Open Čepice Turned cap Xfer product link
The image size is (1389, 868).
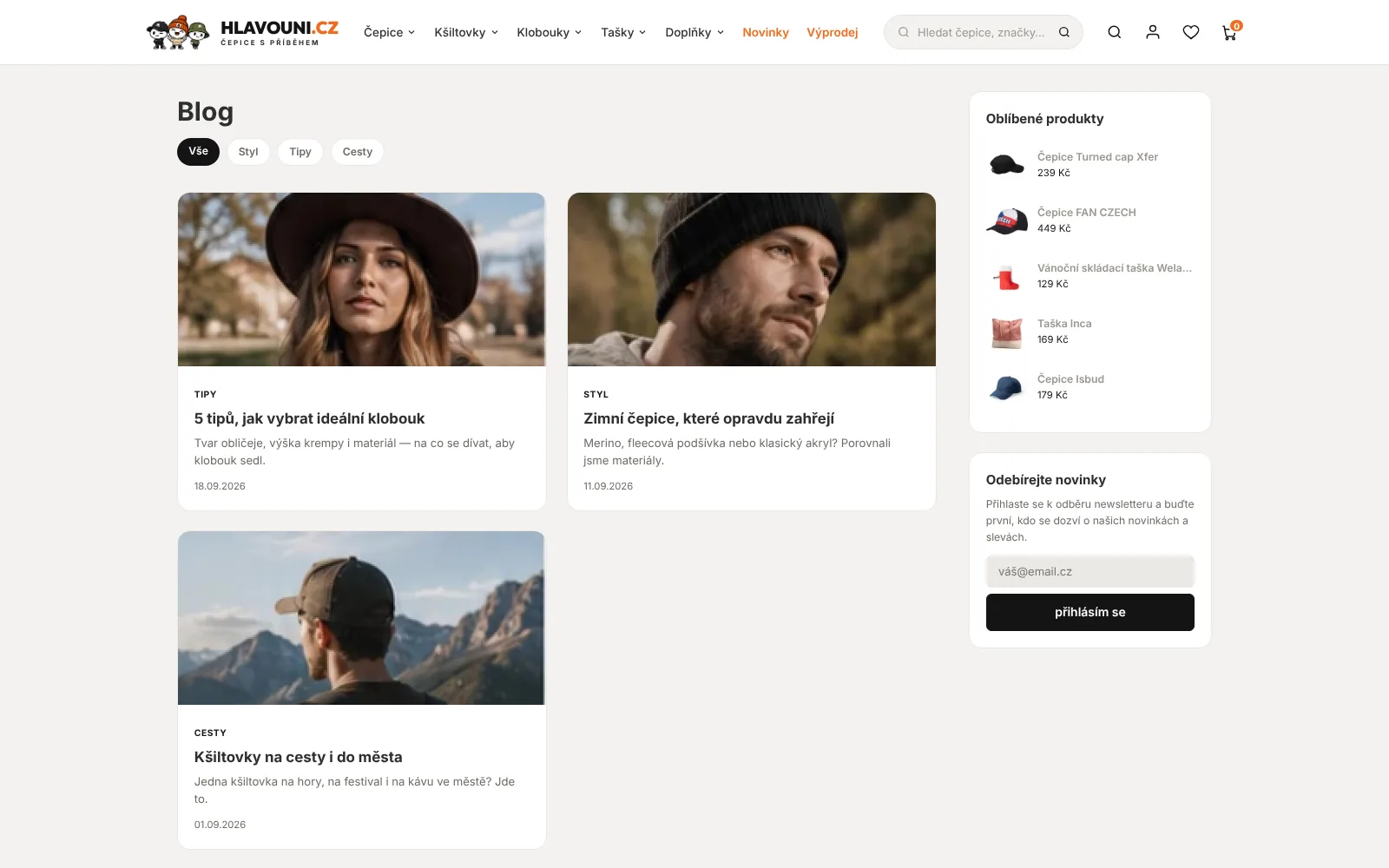(x=1098, y=157)
